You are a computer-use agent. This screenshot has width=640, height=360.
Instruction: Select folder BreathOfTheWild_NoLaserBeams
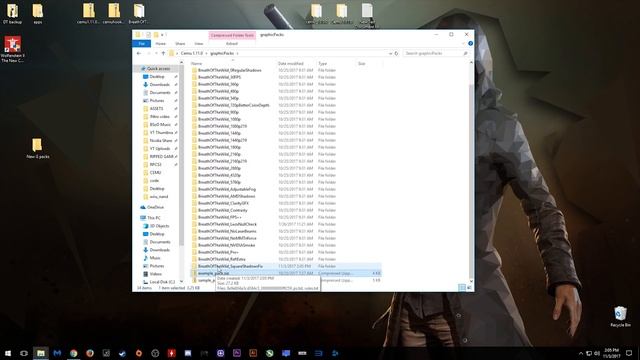click(x=227, y=231)
